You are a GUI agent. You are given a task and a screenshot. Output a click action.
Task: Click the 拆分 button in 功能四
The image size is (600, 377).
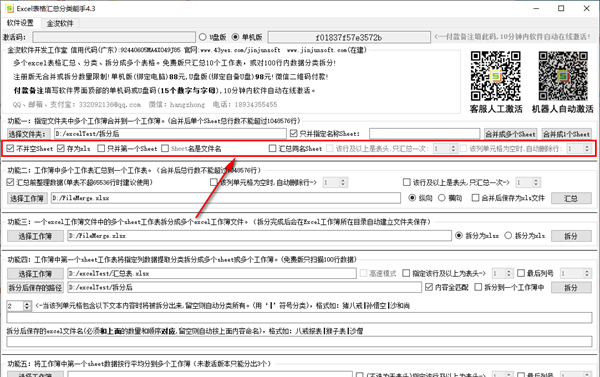[x=571, y=288]
